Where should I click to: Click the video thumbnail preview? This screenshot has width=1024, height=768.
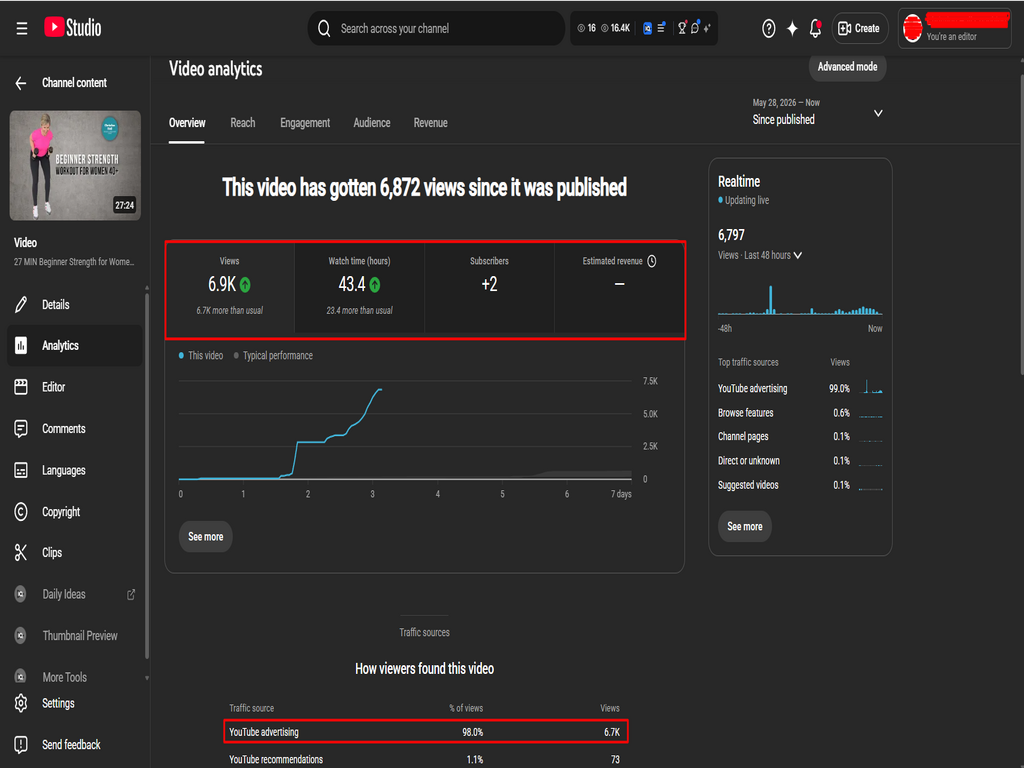[75, 165]
